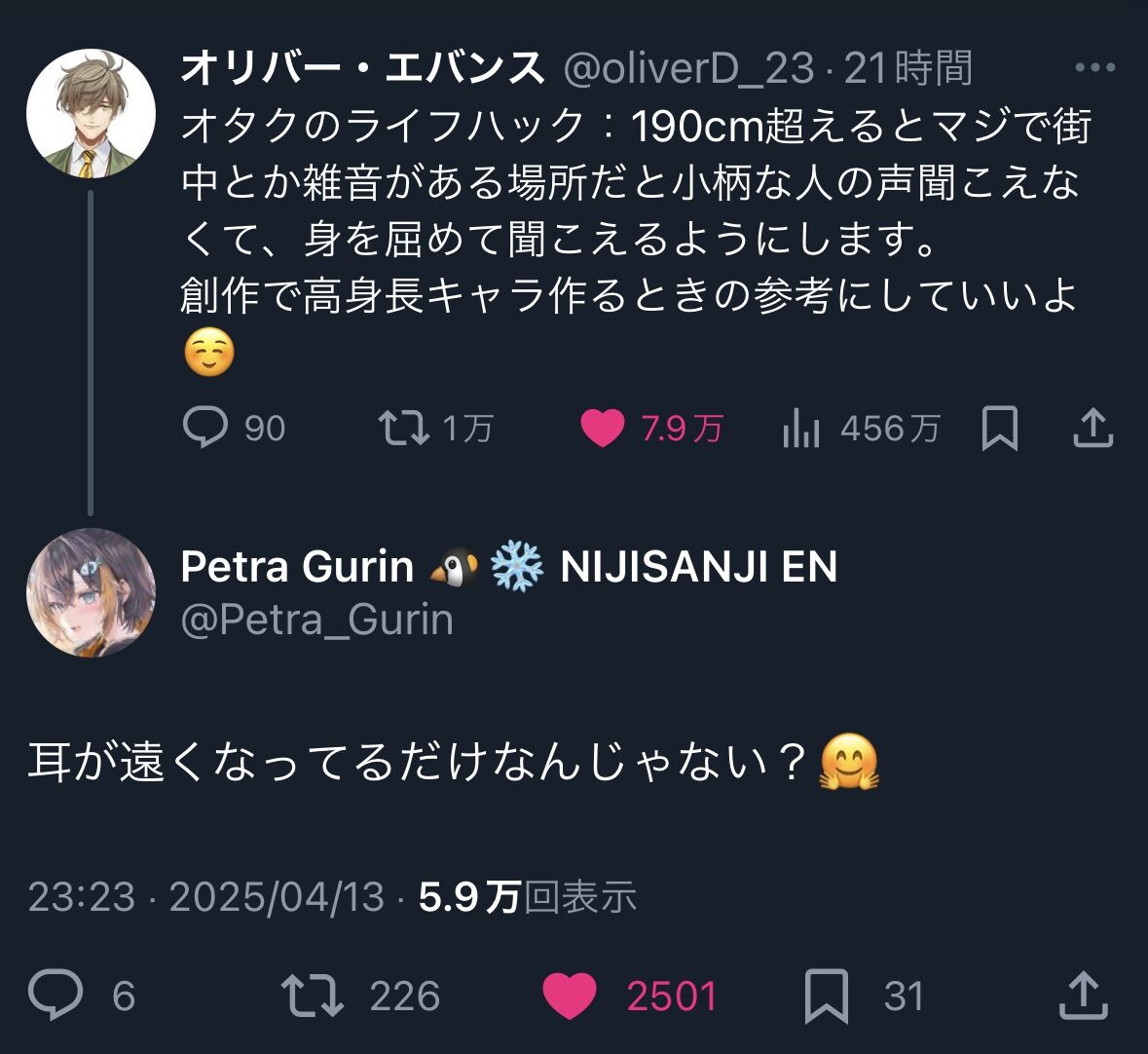Open the @Petra_Gurin handle link
Image resolution: width=1148 pixels, height=1054 pixels.
317,620
